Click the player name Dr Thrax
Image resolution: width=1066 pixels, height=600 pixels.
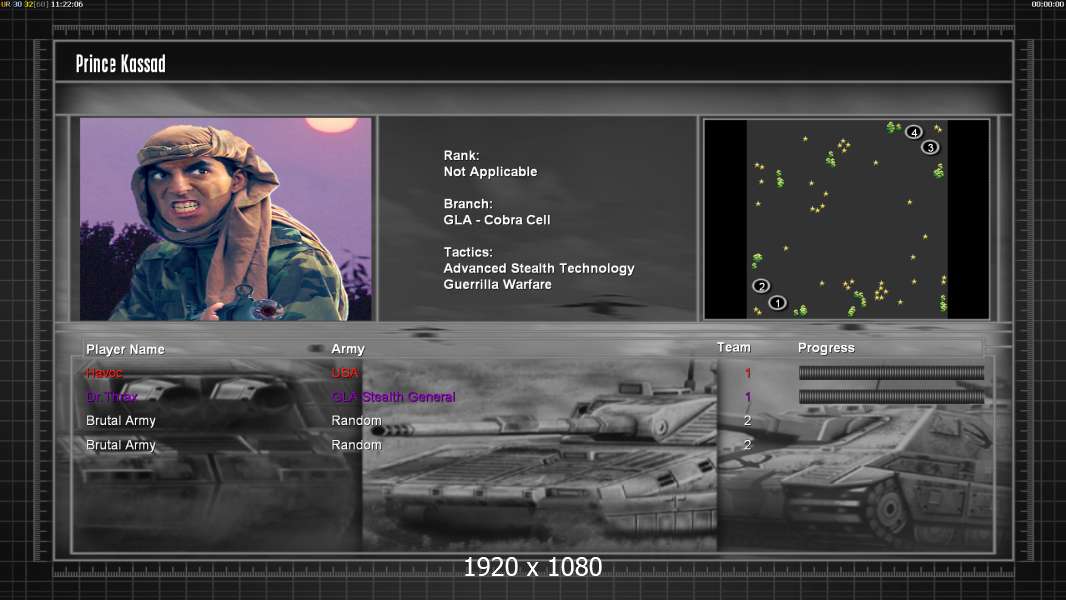pyautogui.click(x=111, y=397)
